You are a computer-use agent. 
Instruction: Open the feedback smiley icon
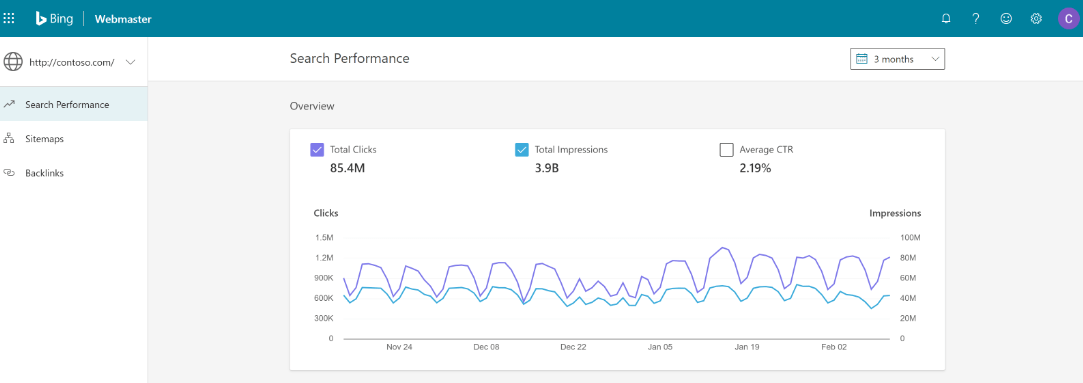[x=1006, y=19]
